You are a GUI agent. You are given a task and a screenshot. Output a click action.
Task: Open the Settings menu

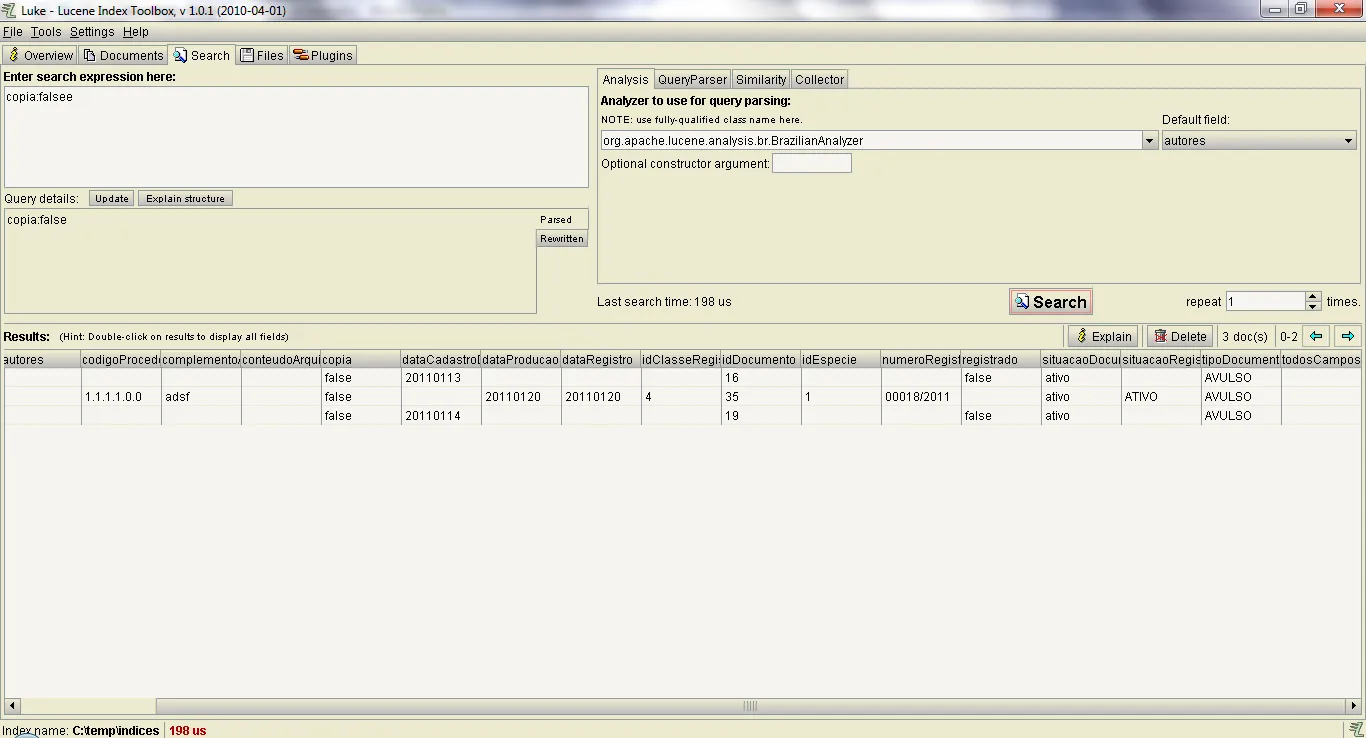[92, 32]
